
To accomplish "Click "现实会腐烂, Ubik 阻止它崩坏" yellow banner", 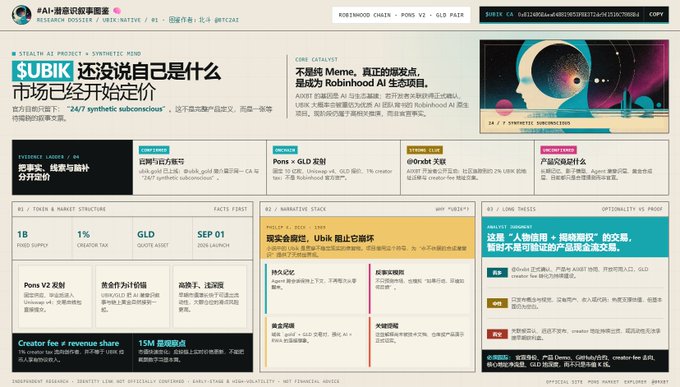I will 367,238.
